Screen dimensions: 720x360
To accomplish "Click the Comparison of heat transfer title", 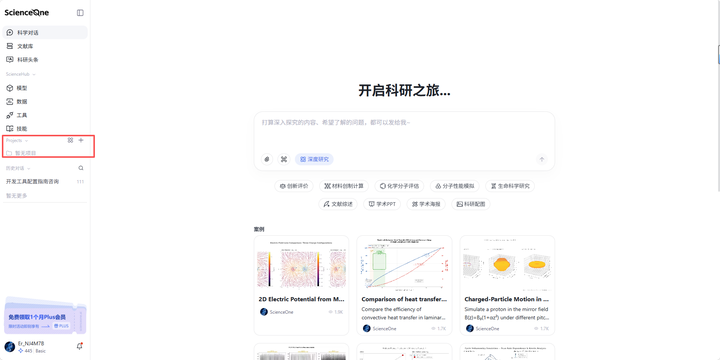I will [404, 299].
